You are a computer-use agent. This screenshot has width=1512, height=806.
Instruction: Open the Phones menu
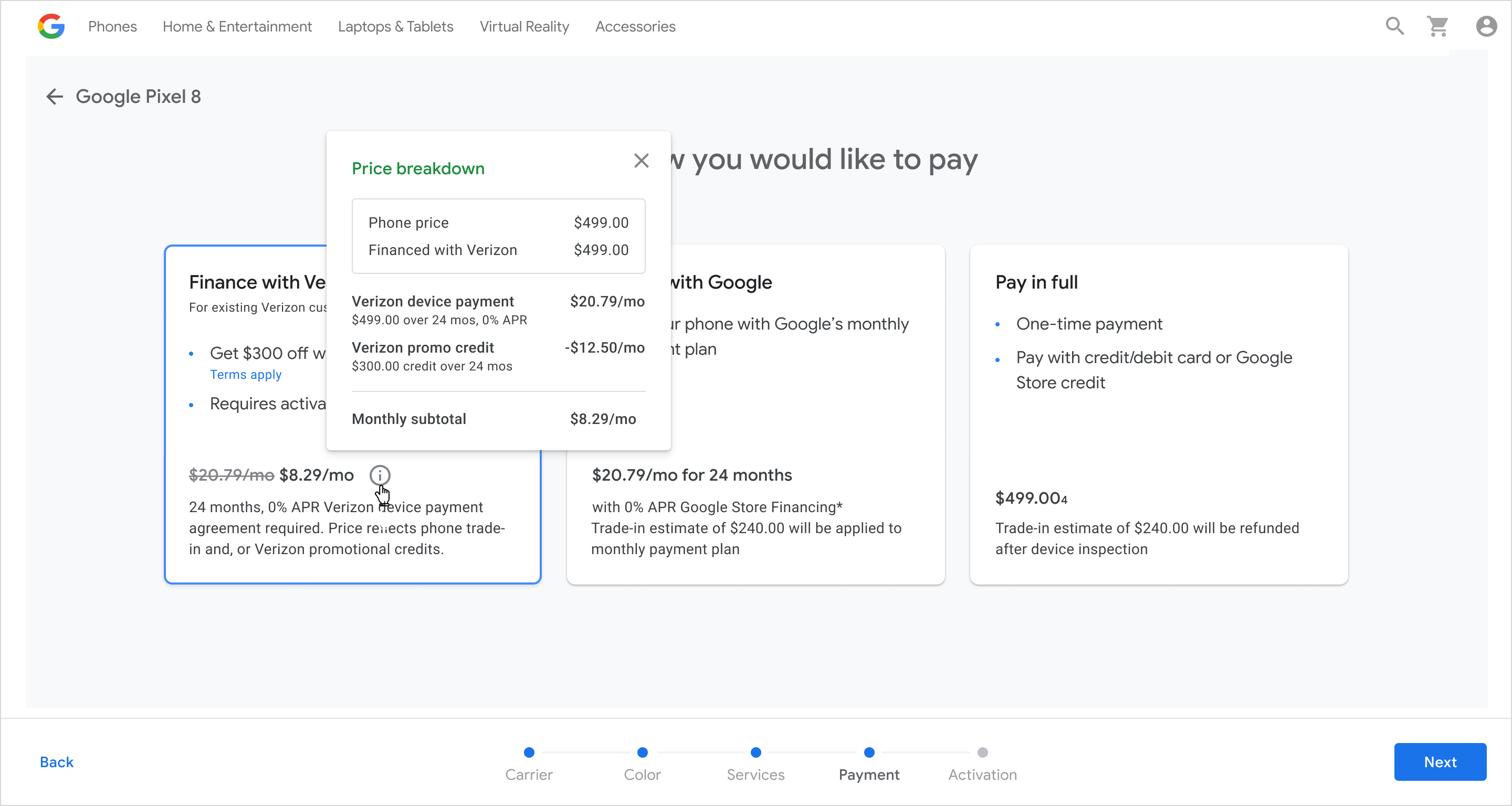[112, 26]
